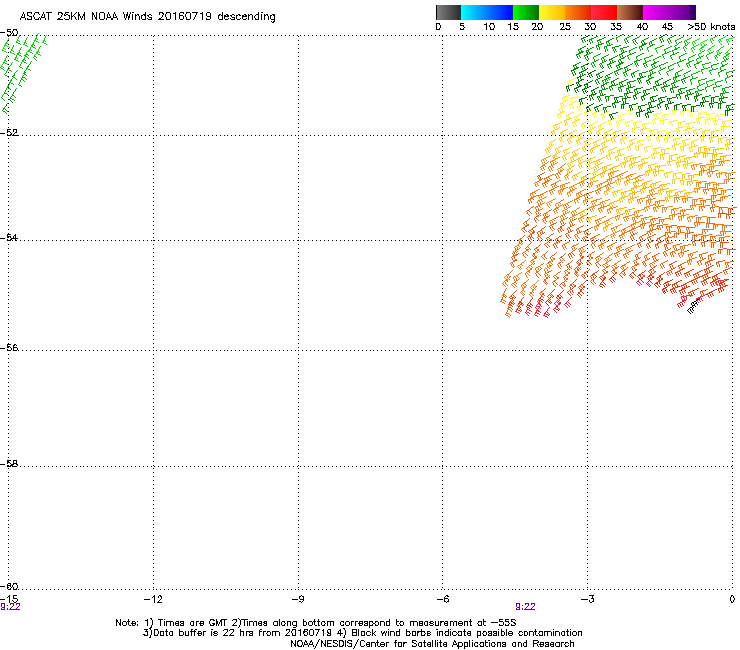
Task: Click the light green wind barbs at top left
Action: (24, 73)
